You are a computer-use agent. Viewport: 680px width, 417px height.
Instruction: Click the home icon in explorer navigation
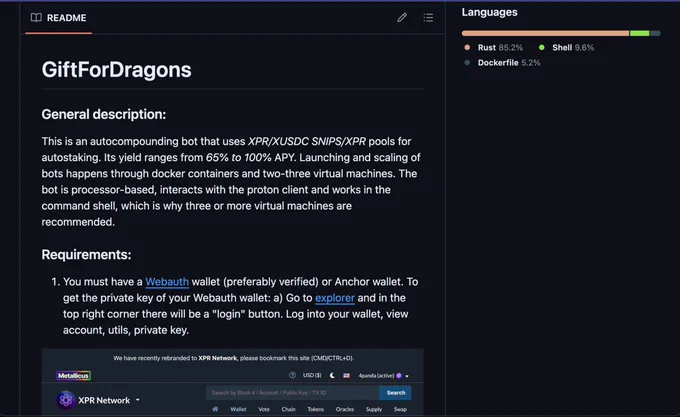pos(215,409)
